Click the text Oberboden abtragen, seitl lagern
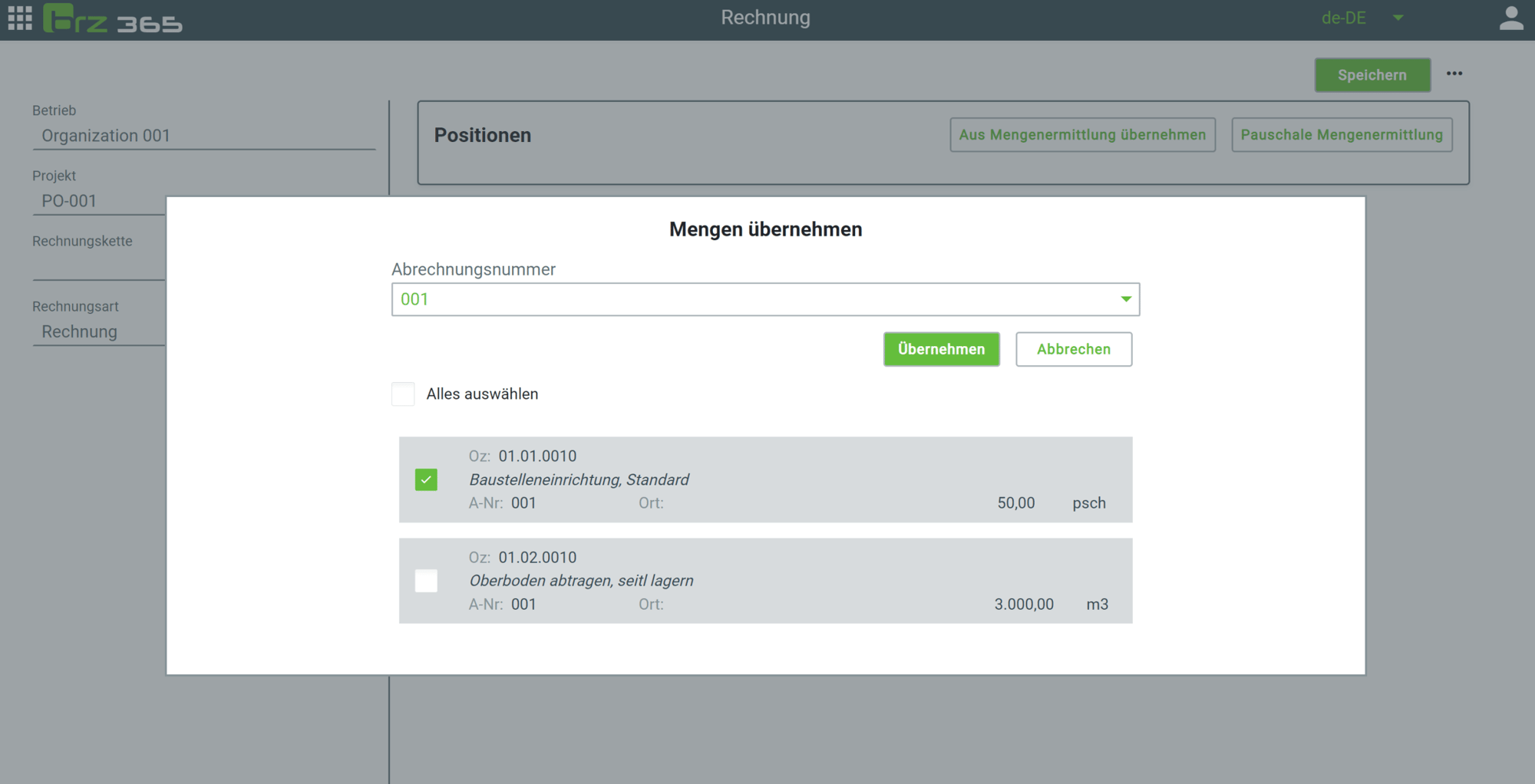1535x784 pixels. pyautogui.click(x=581, y=581)
